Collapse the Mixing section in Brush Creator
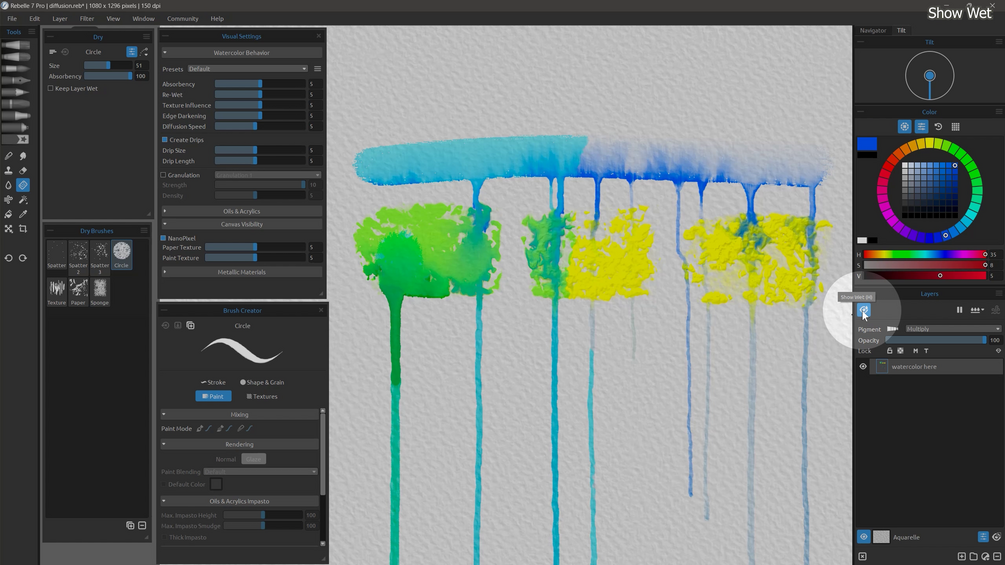 point(239,414)
